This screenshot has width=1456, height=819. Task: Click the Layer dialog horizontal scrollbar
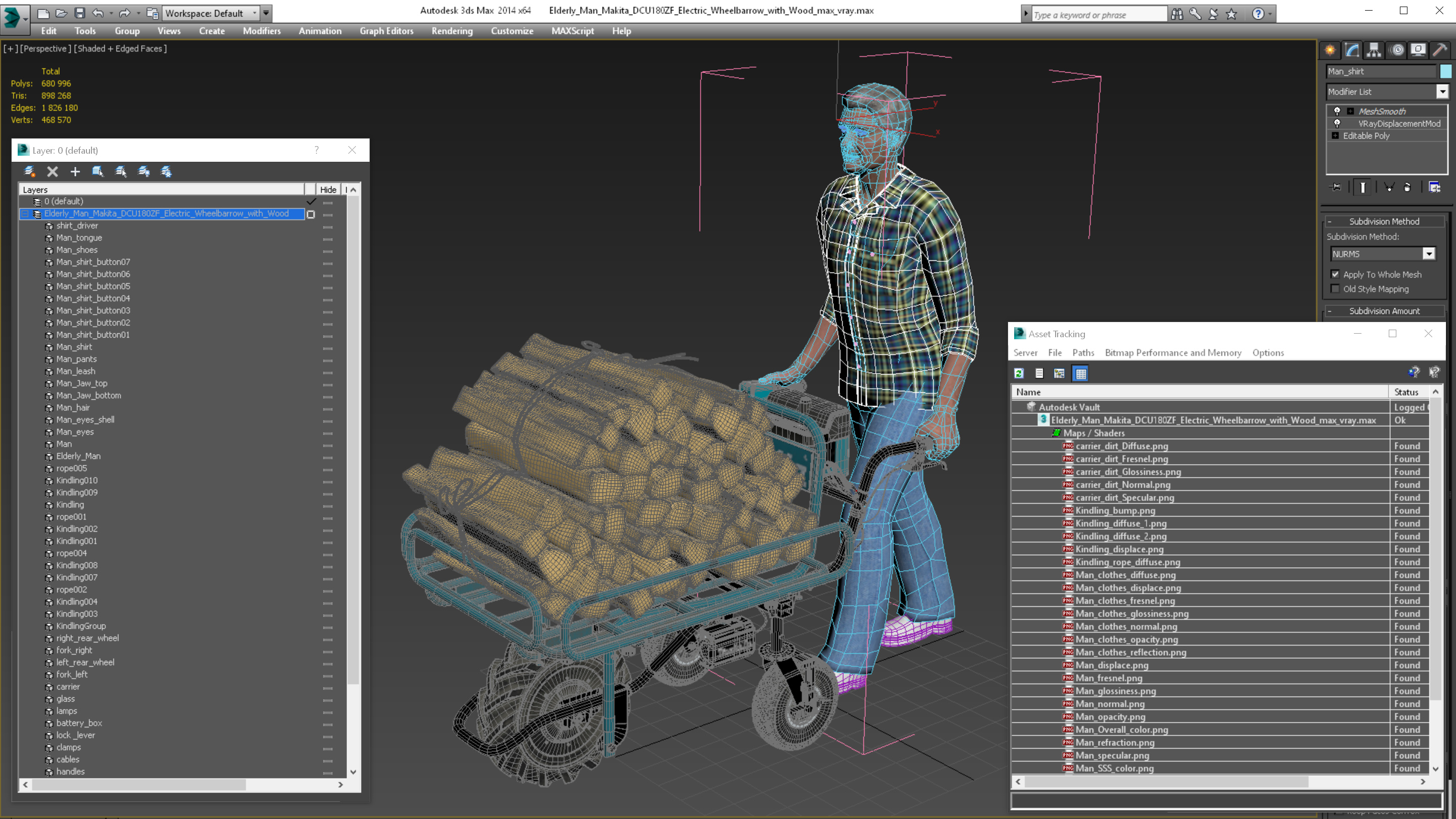pyautogui.click(x=139, y=785)
